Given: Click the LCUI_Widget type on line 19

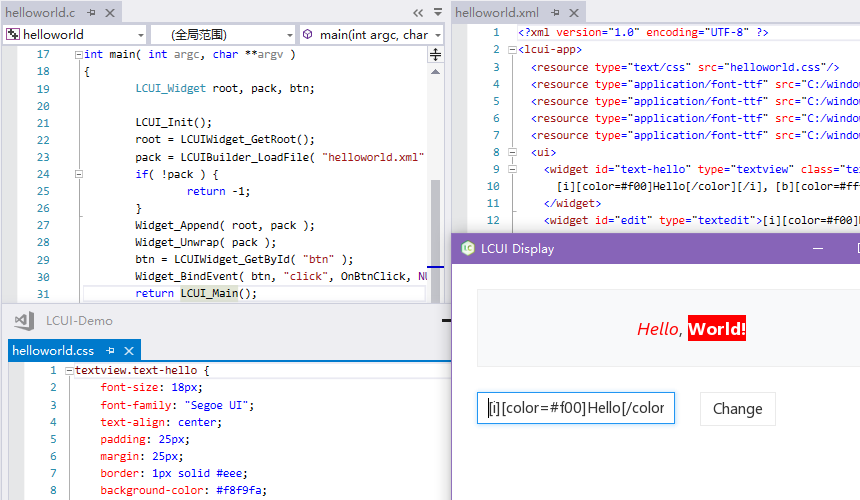Looking at the screenshot, I should pos(171,88).
